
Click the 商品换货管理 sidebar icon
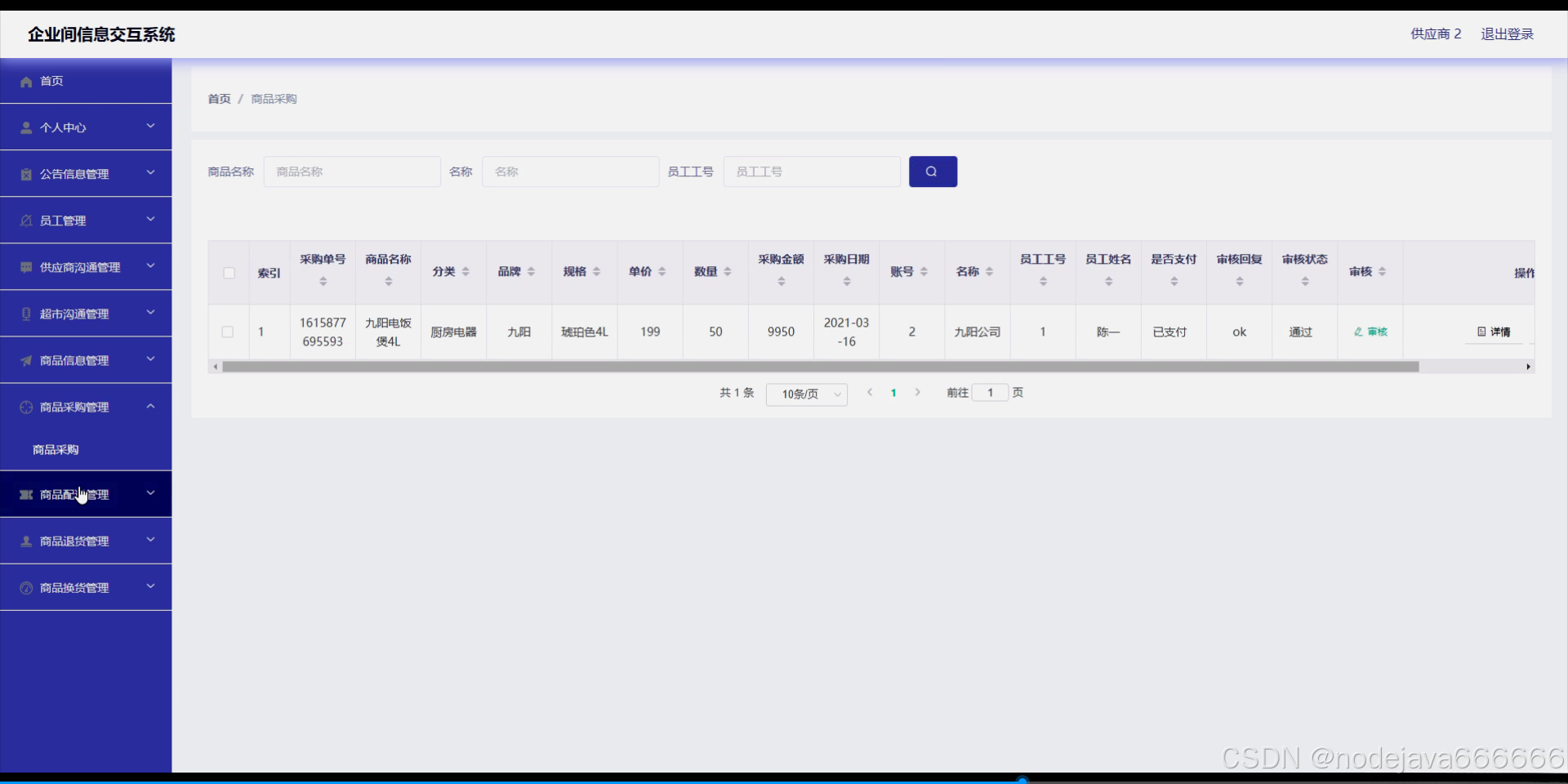point(26,588)
